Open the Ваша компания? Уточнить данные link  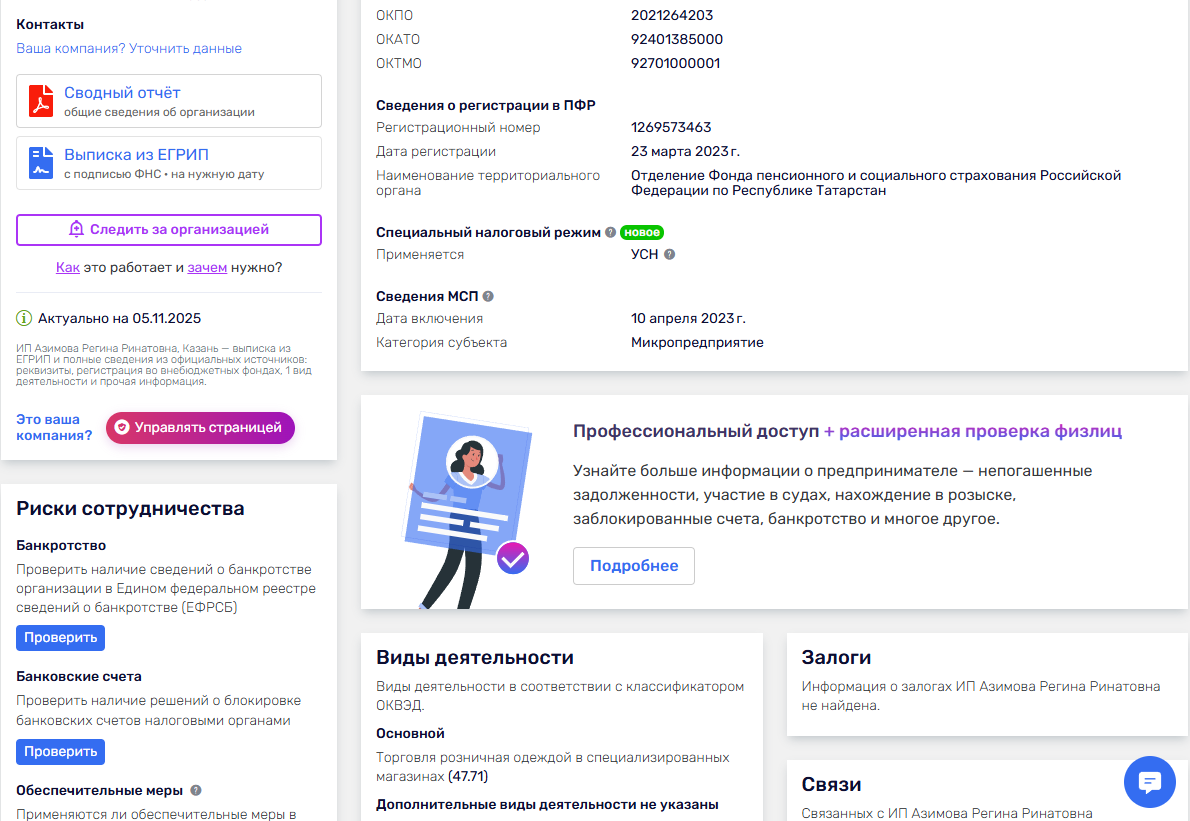[129, 49]
